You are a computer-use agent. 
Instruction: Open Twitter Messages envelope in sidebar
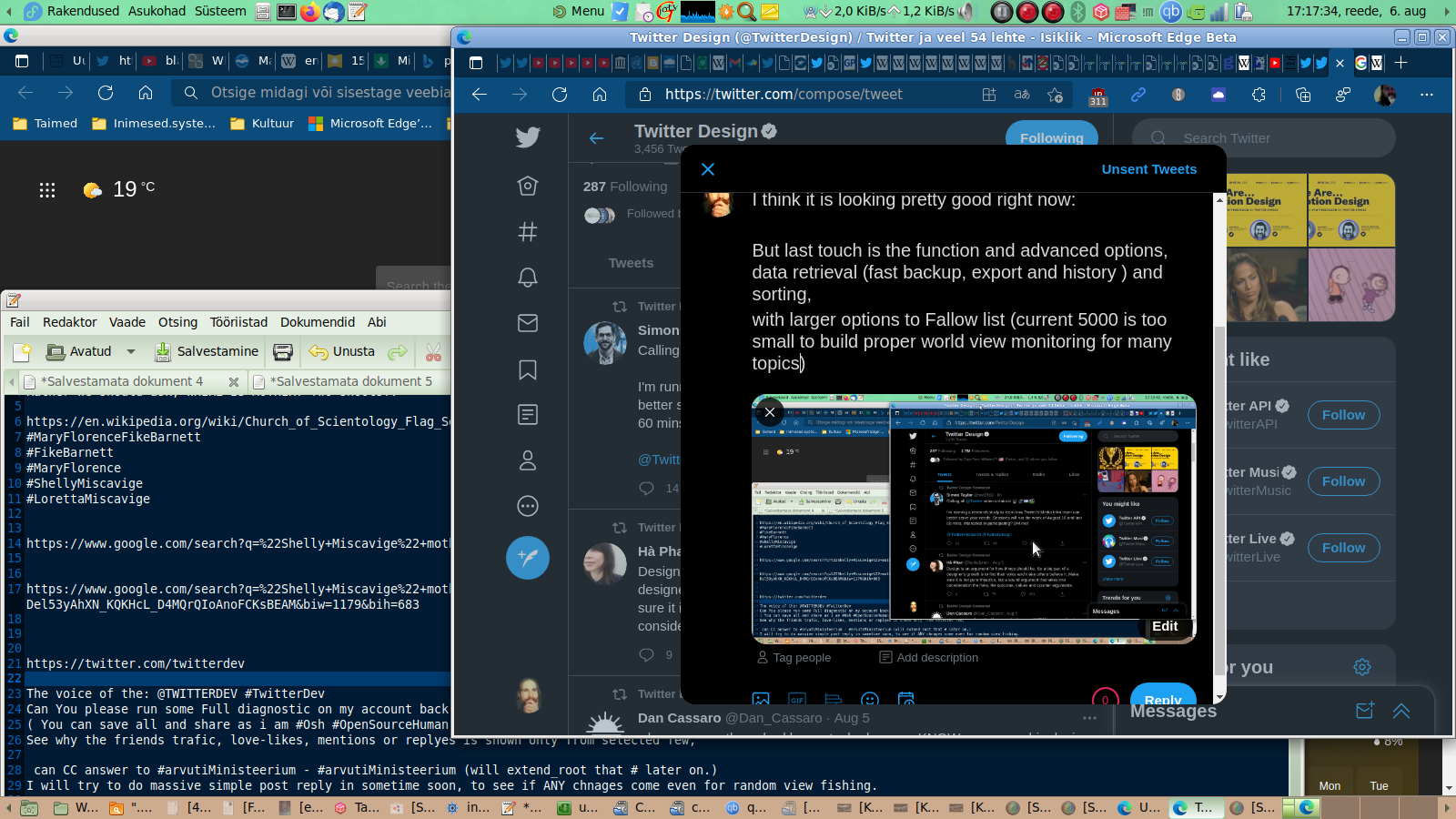click(528, 323)
